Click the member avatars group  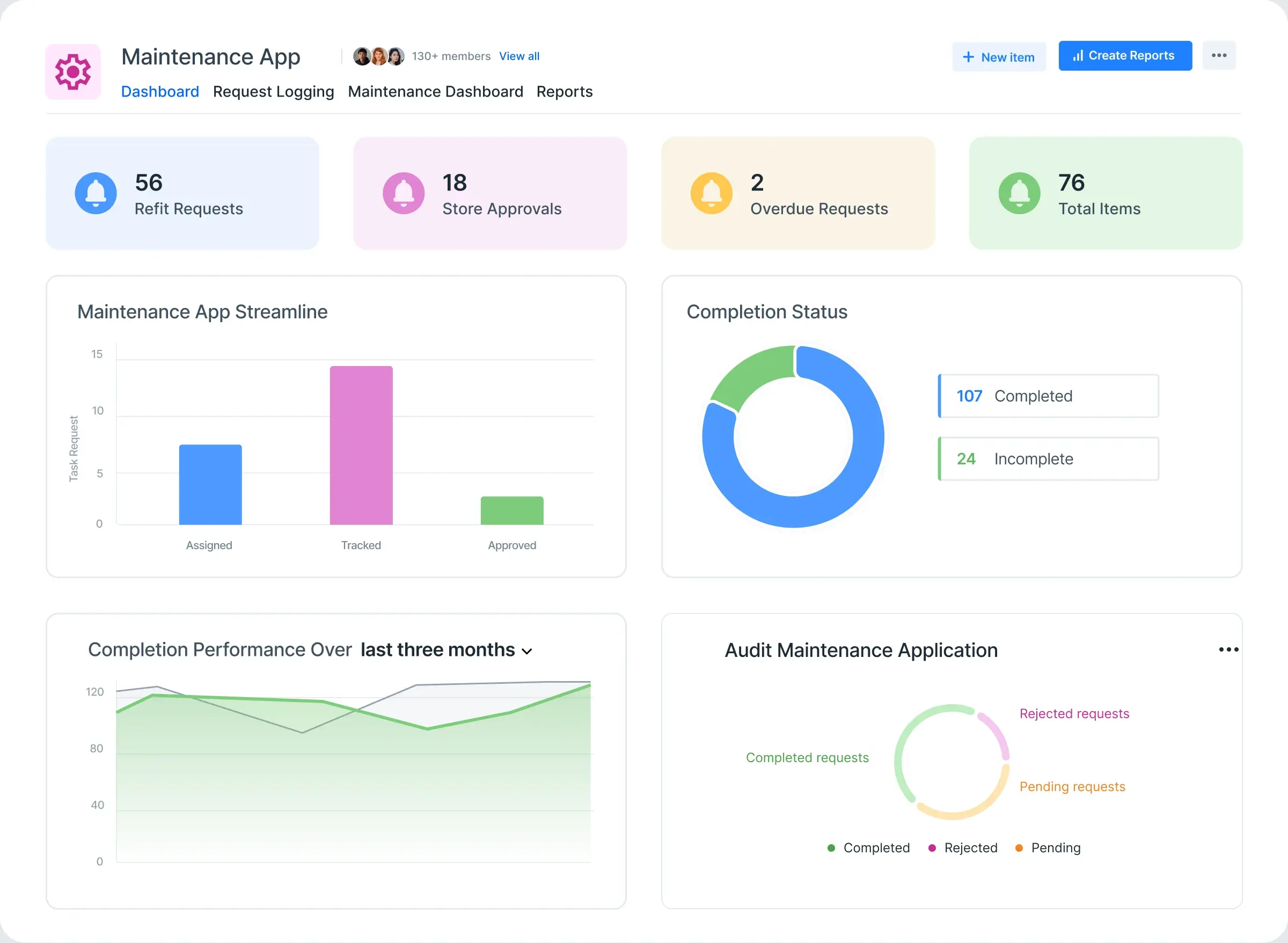[378, 56]
